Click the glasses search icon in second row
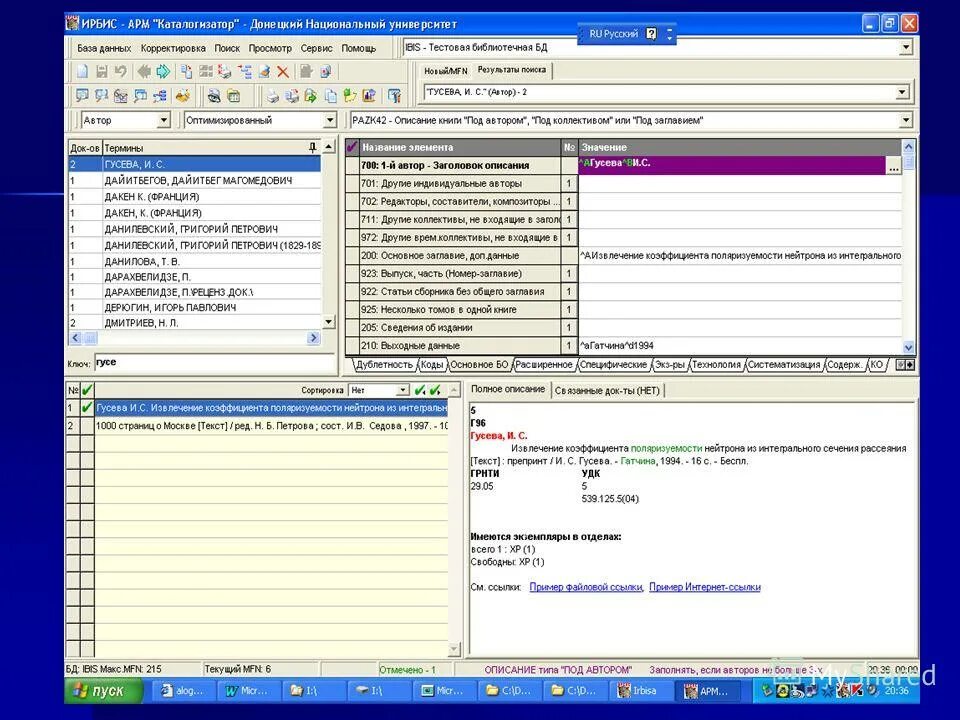960x720 pixels. click(121, 96)
